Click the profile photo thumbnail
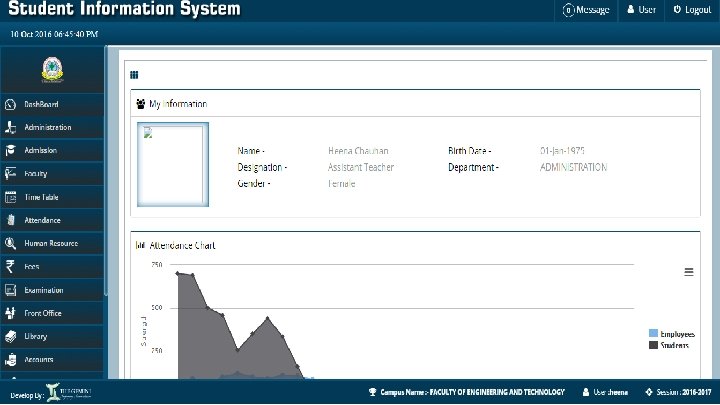 (x=173, y=164)
